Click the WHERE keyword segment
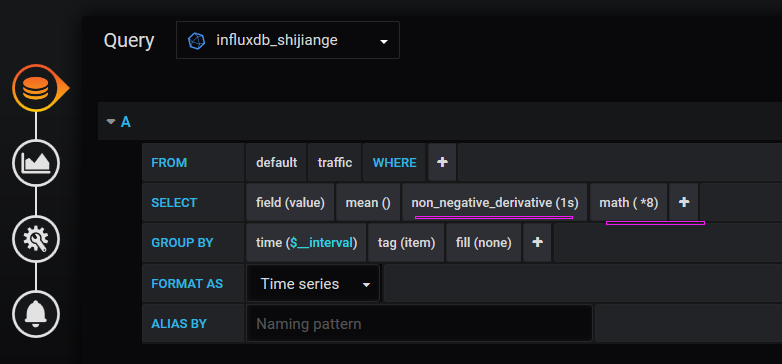The height and width of the screenshot is (364, 782). point(394,163)
